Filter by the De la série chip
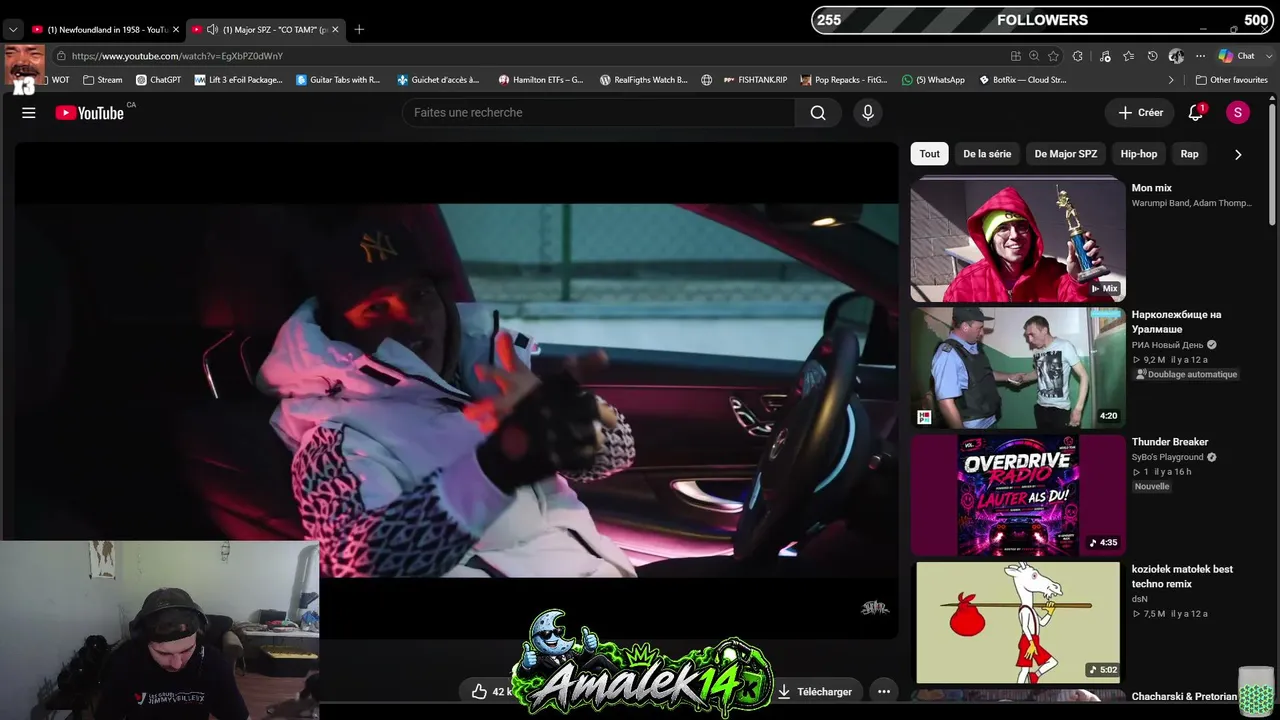Viewport: 1280px width, 720px height. pos(987,154)
